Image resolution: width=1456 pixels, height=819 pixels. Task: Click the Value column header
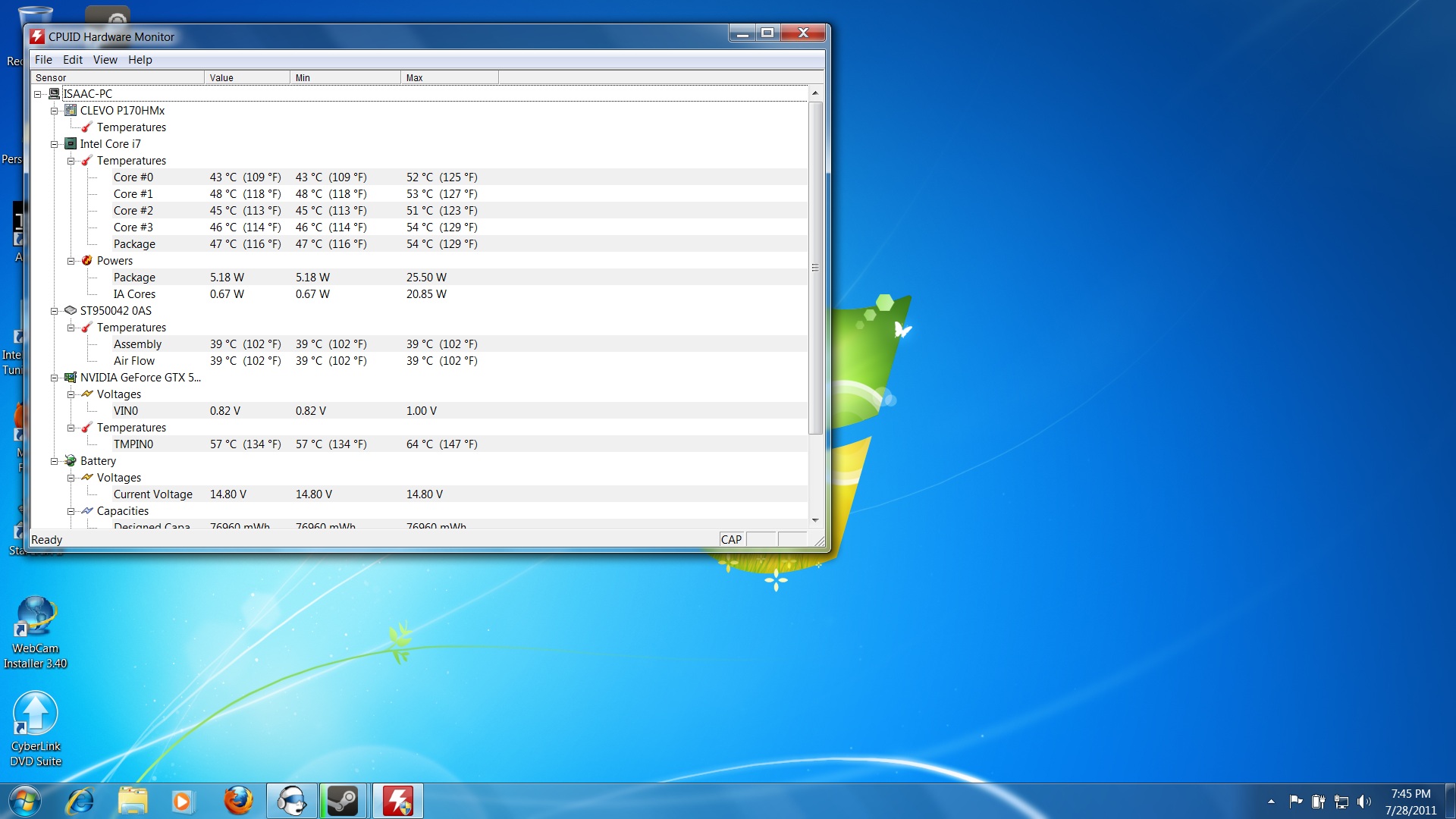[x=247, y=77]
